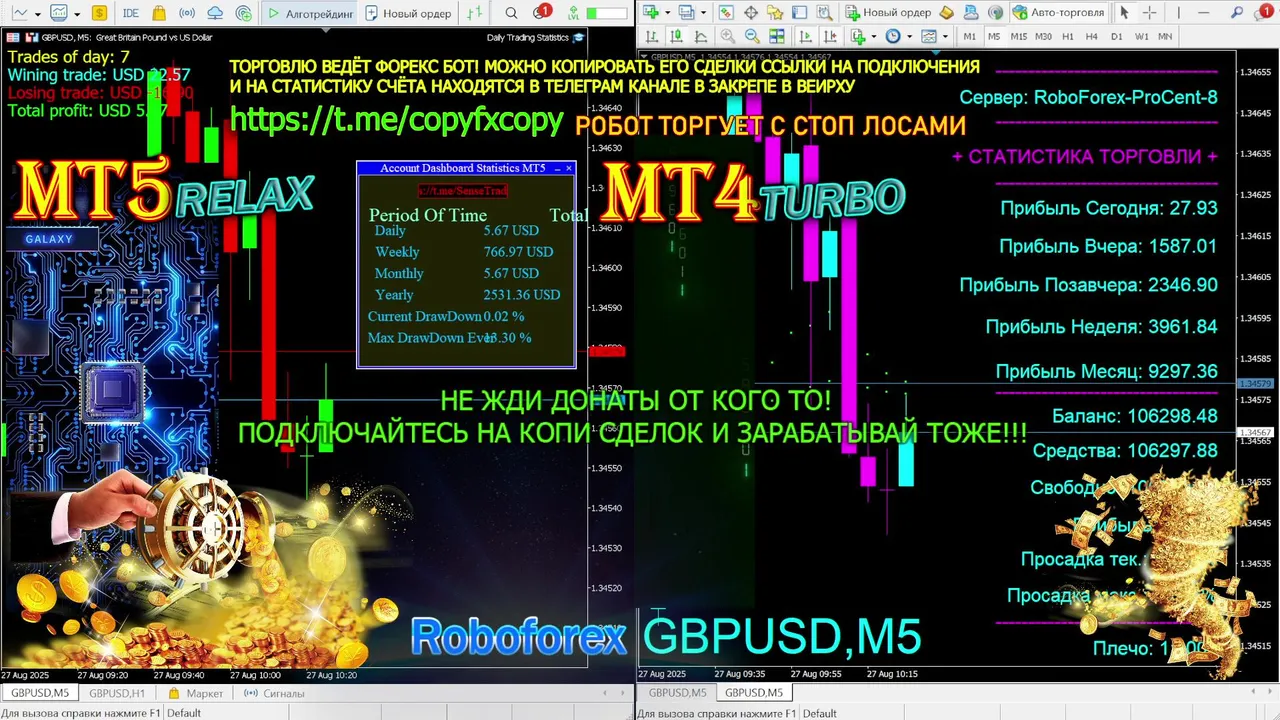Click the chart shift triangle marker atop MT5 chart
This screenshot has width=1280, height=720.
tap(325, 31)
